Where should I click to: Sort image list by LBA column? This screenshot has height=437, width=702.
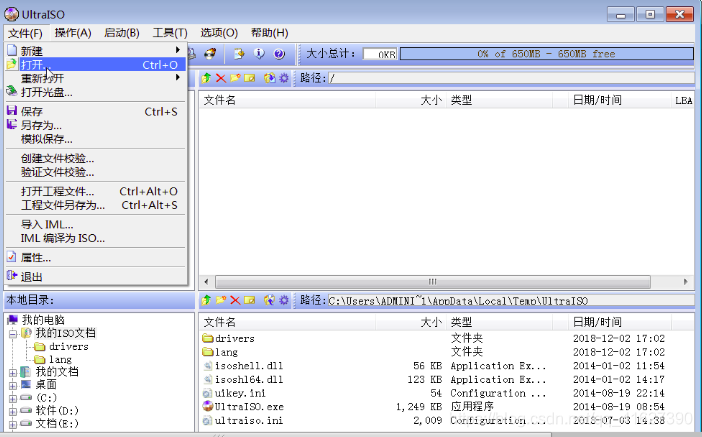(683, 100)
